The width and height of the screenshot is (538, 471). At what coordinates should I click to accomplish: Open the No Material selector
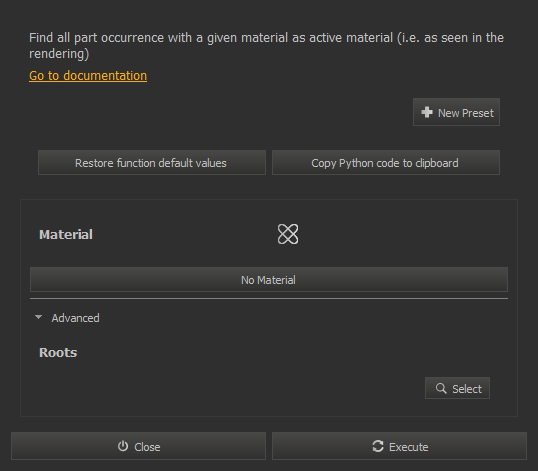(269, 280)
